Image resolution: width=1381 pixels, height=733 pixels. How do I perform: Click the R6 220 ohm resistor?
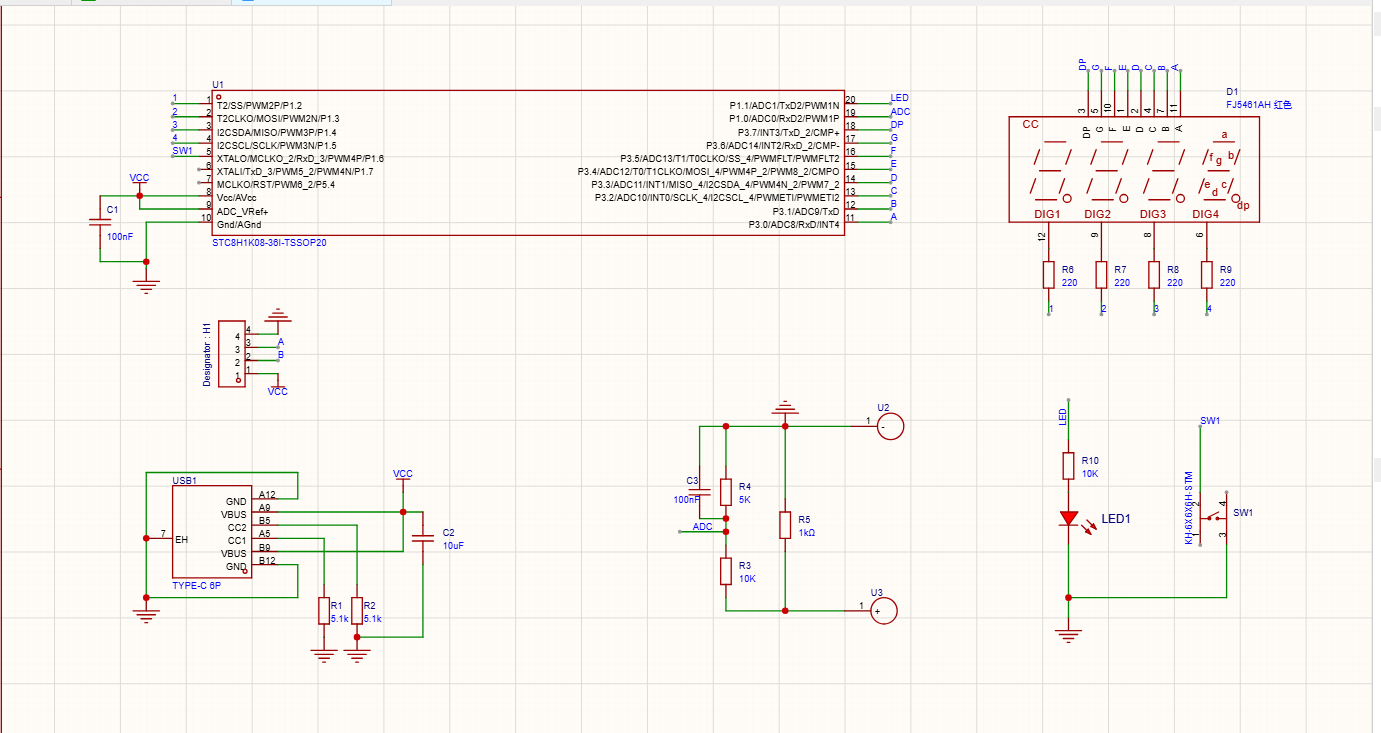click(x=1048, y=275)
